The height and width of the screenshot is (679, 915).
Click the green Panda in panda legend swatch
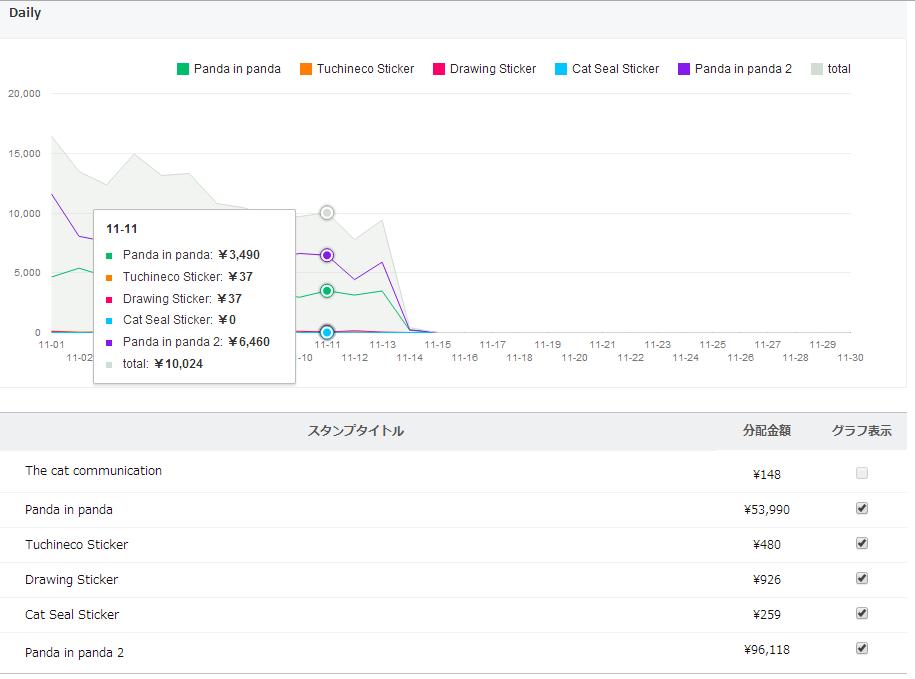[183, 69]
